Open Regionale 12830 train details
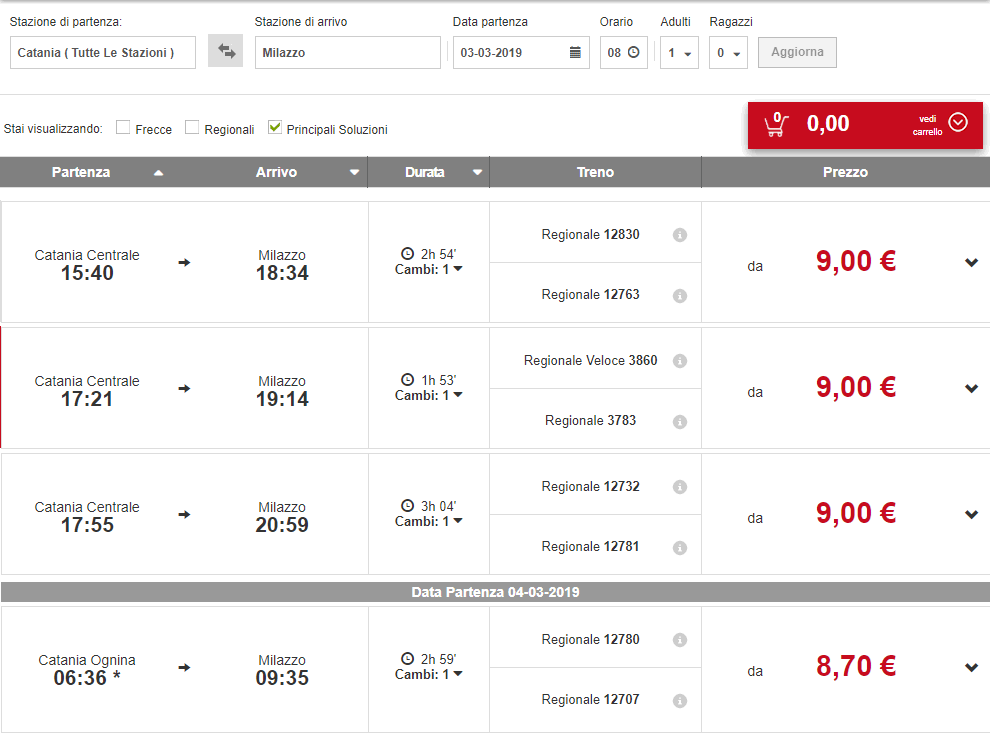 (590, 235)
